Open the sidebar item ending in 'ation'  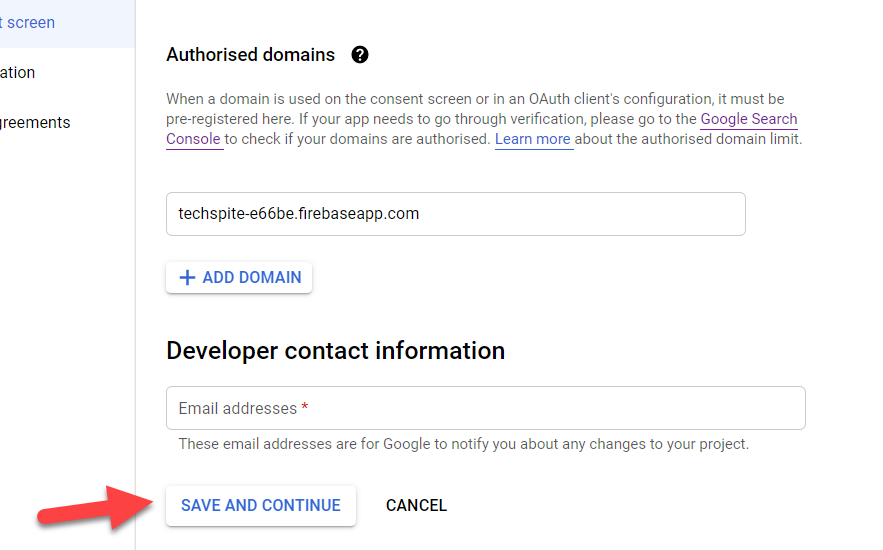coord(18,72)
